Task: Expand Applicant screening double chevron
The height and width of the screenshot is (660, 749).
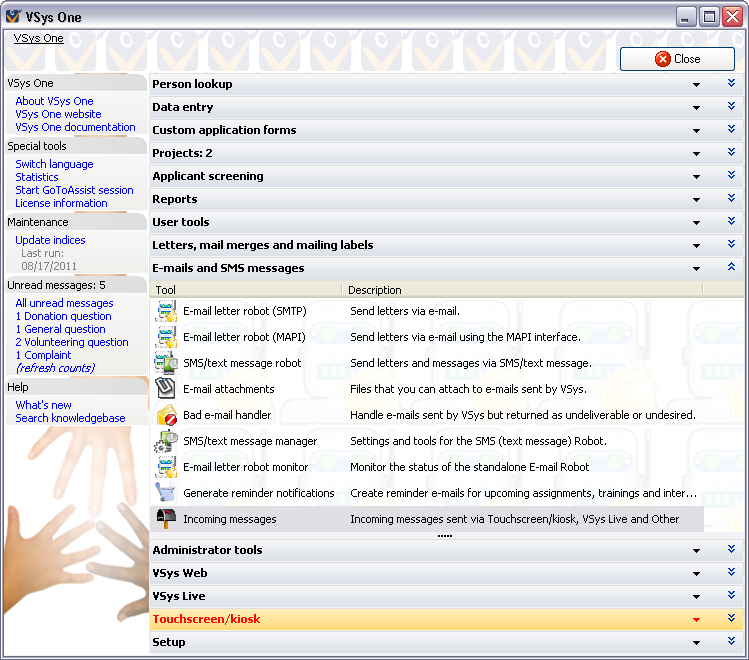Action: 731,175
